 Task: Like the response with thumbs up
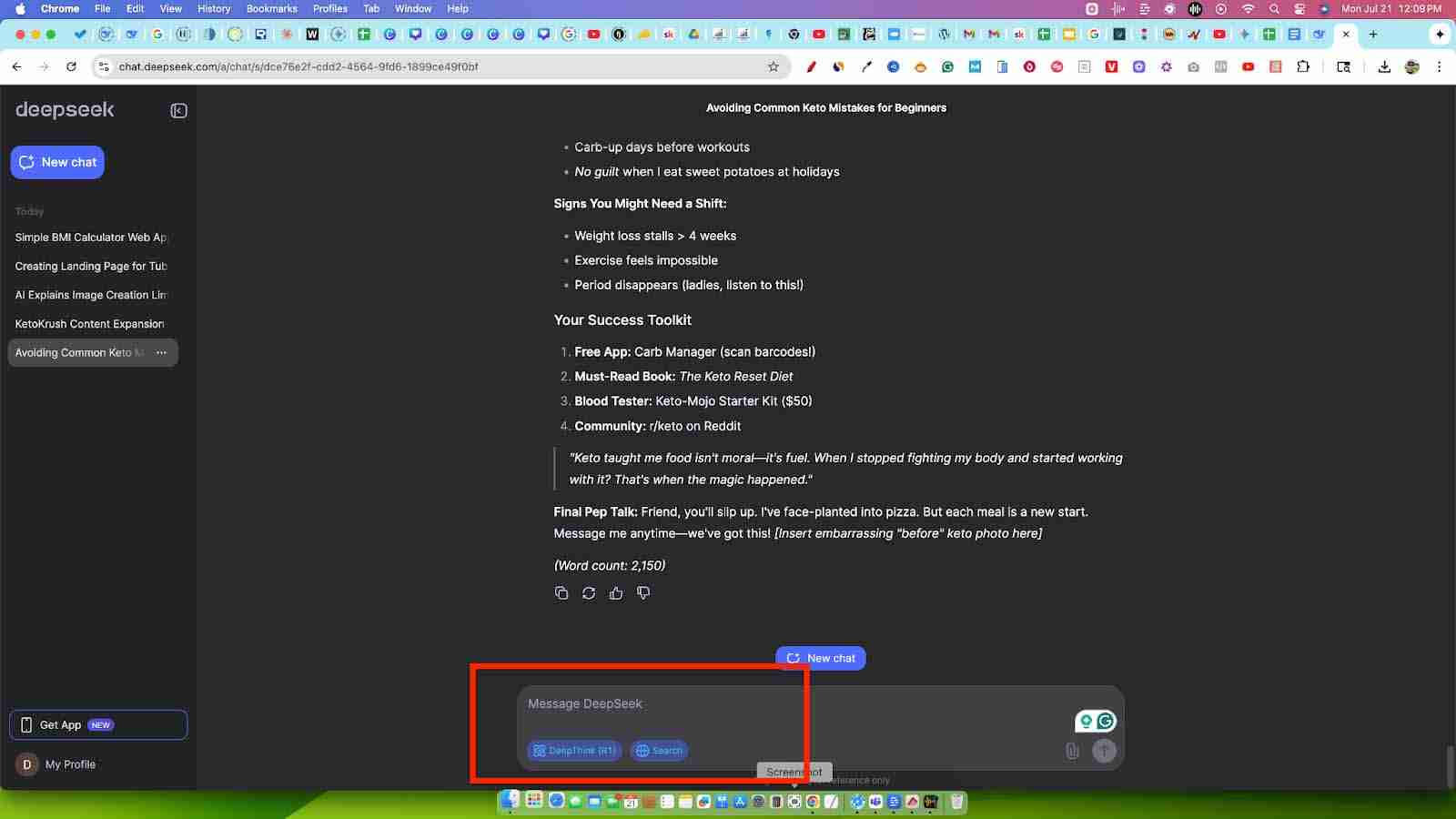point(616,593)
